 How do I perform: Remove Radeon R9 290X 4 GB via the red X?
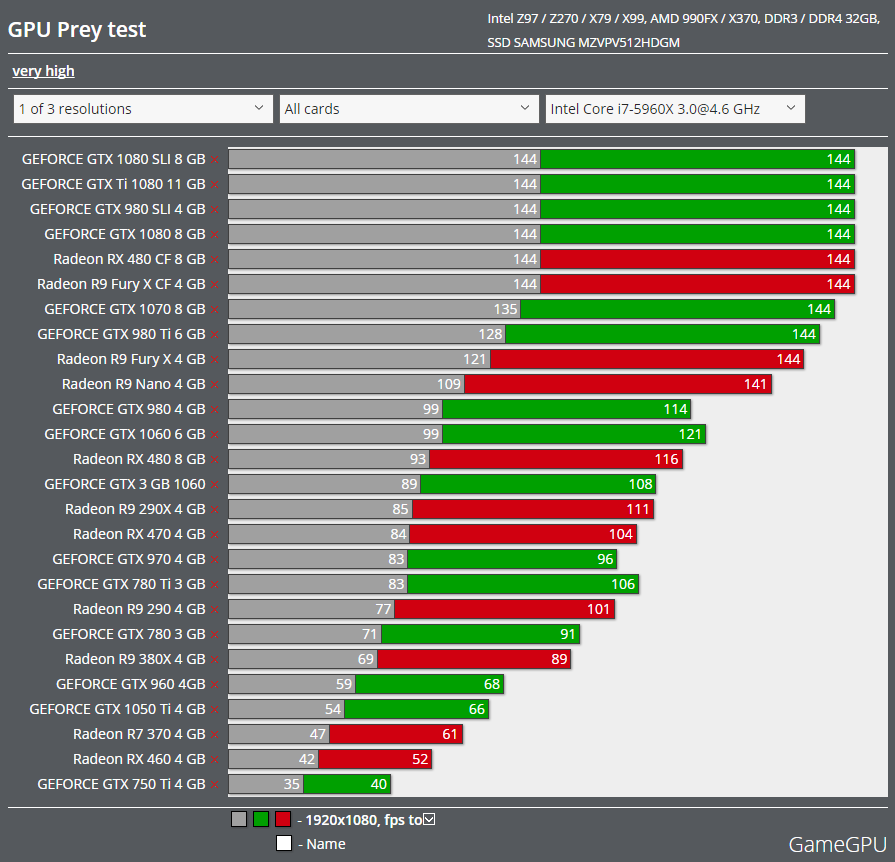tap(215, 510)
